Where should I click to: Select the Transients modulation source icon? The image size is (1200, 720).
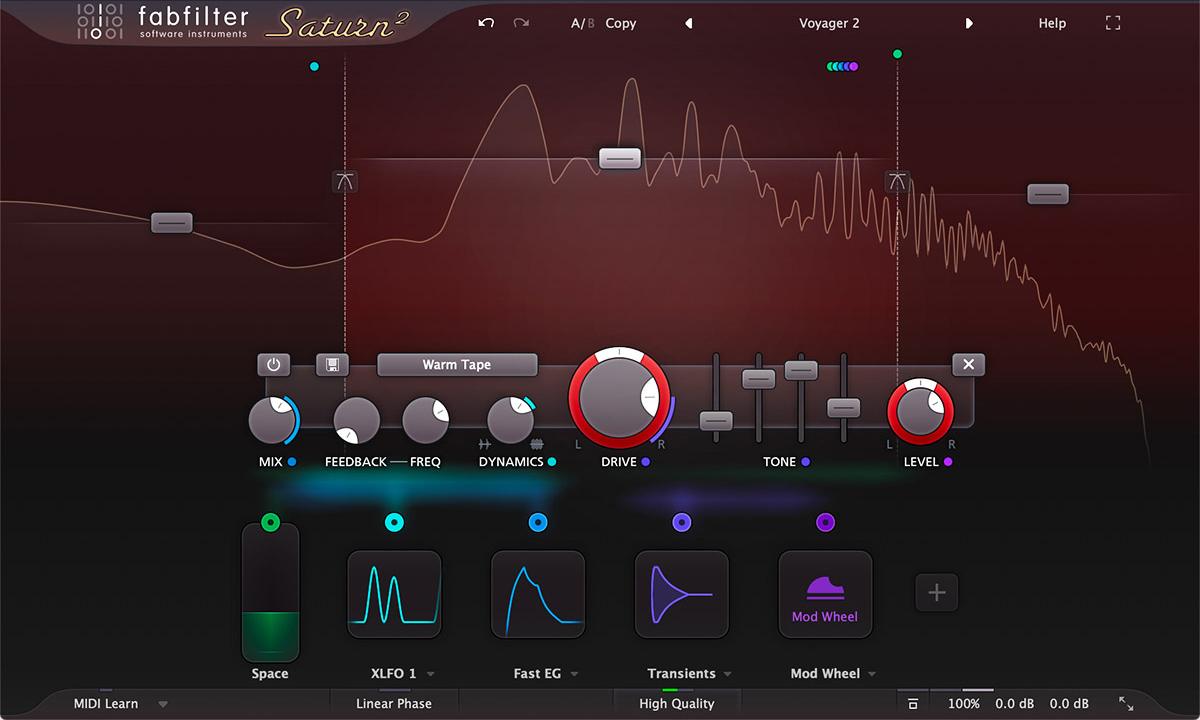pos(682,594)
